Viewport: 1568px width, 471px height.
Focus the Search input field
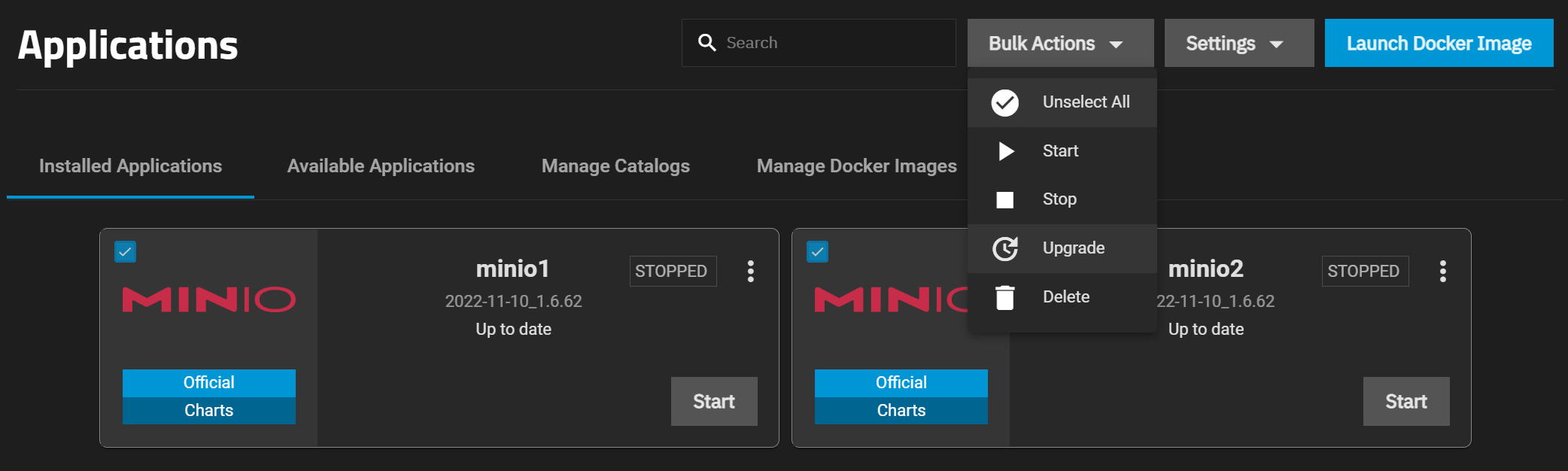pos(819,43)
